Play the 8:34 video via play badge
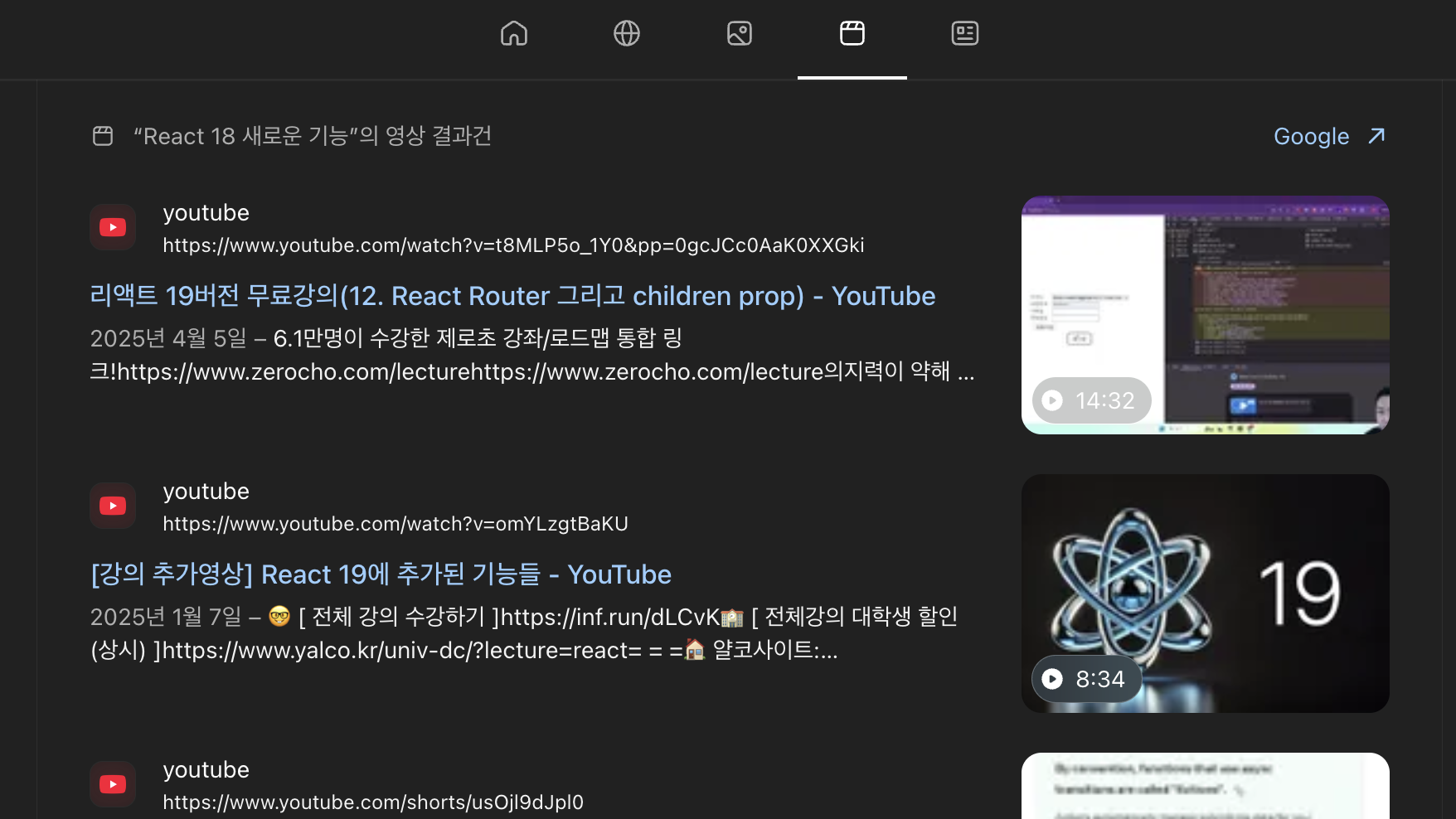This screenshot has width=1456, height=819. click(1086, 679)
